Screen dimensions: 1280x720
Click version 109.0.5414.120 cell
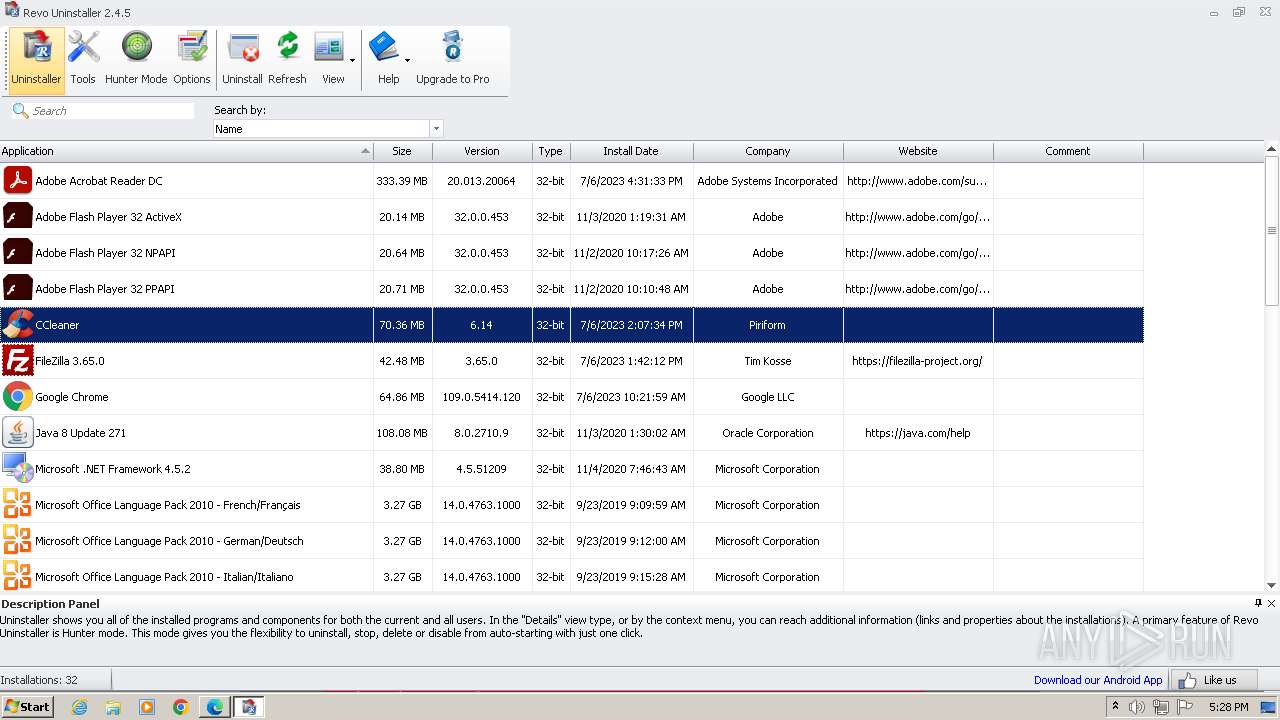[x=482, y=397]
